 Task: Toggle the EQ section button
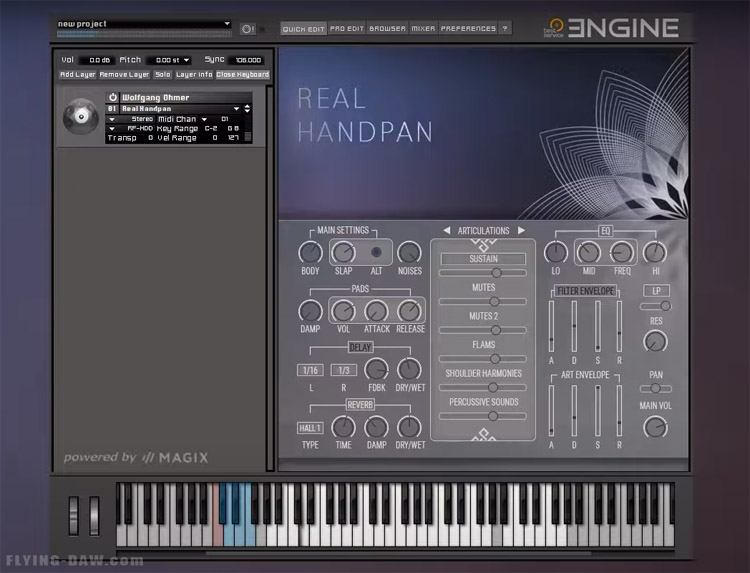(606, 231)
